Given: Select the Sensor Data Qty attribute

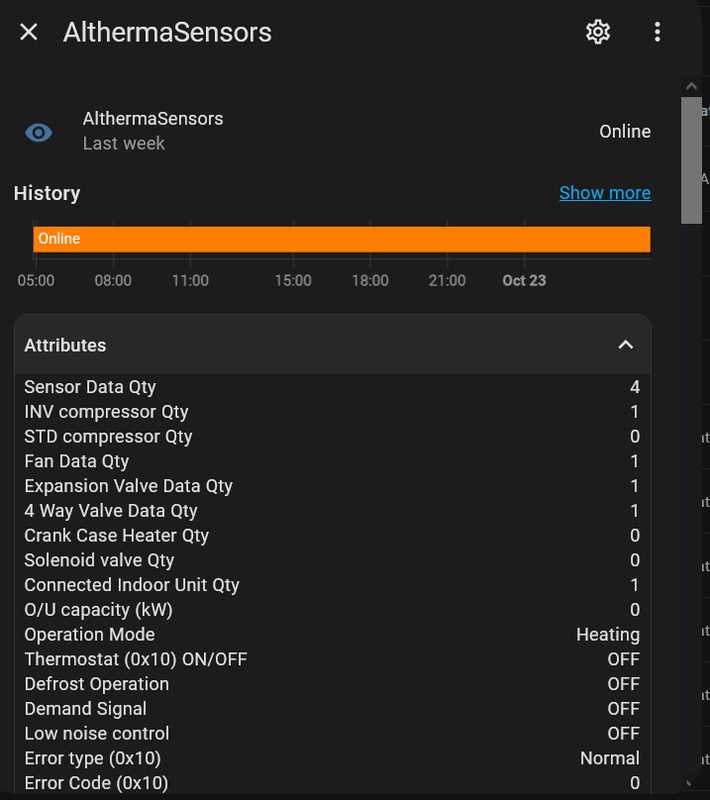Looking at the screenshot, I should pos(90,387).
